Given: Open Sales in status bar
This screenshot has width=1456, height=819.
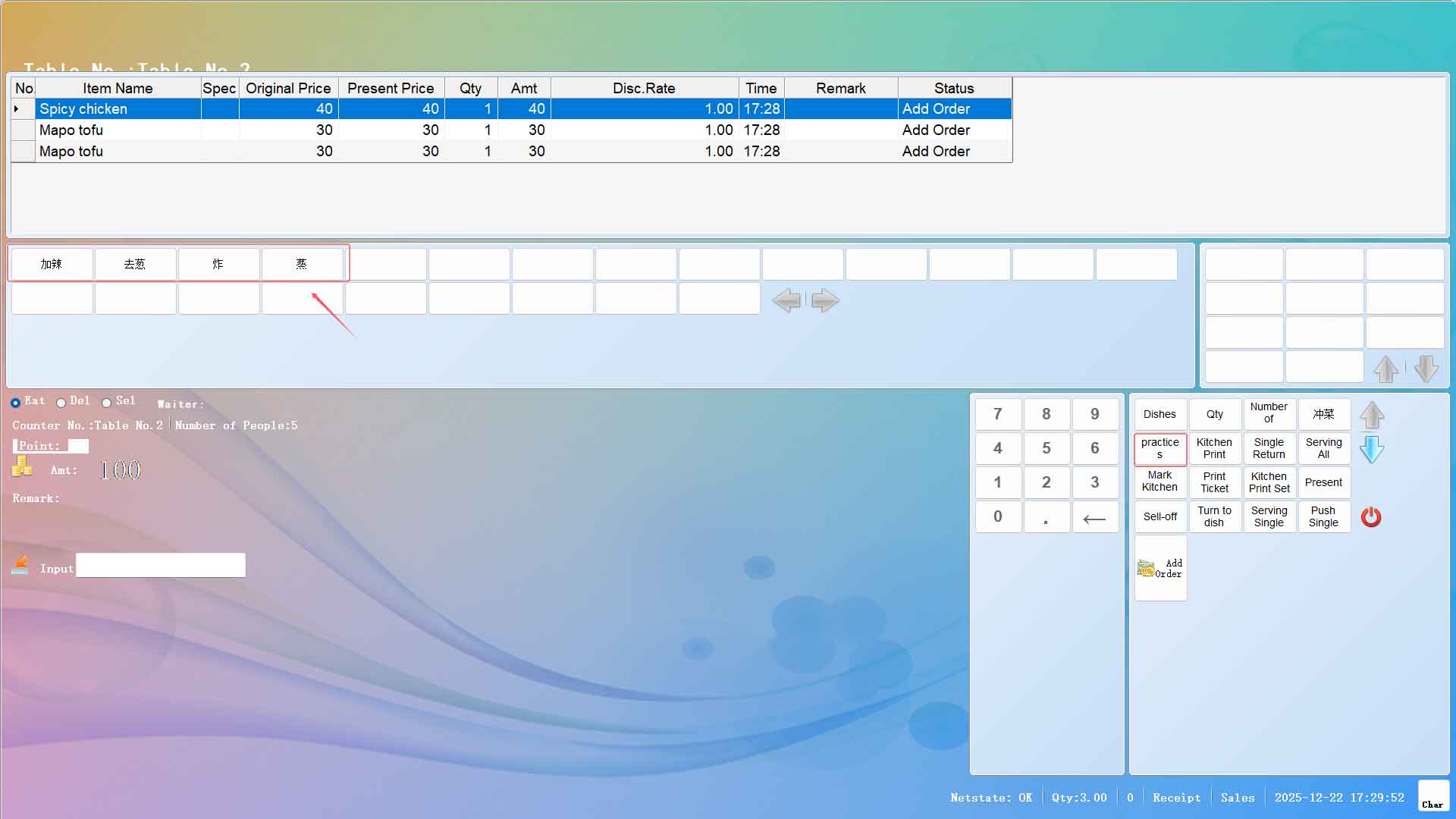Looking at the screenshot, I should tap(1237, 798).
